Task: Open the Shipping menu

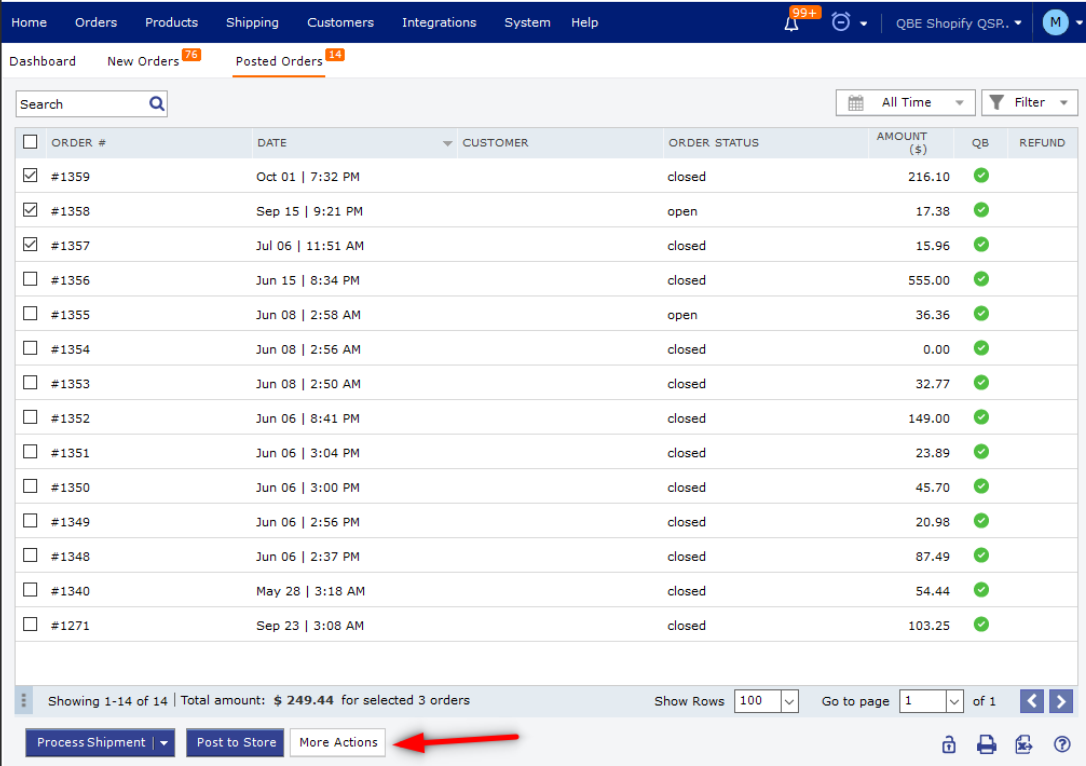Action: (252, 22)
